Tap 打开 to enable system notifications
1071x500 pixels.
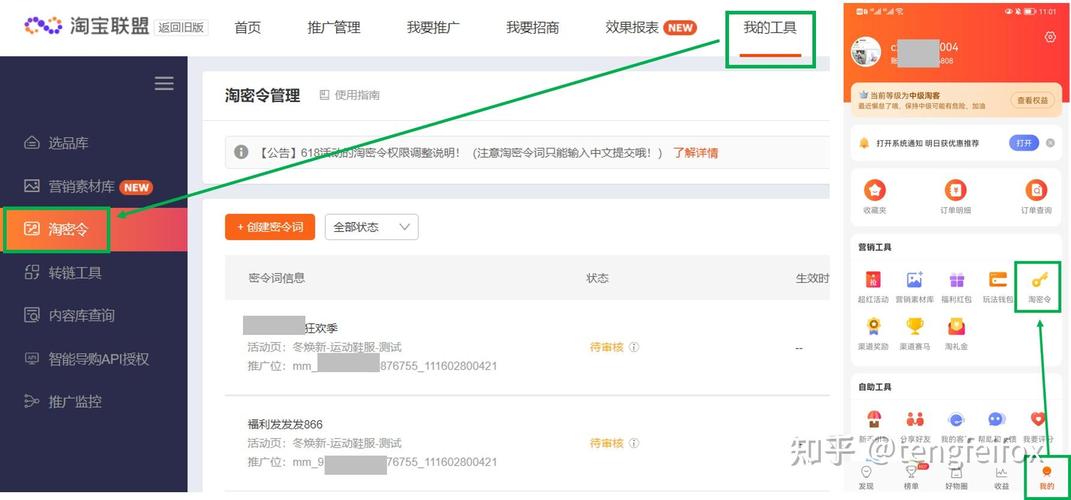point(1024,143)
